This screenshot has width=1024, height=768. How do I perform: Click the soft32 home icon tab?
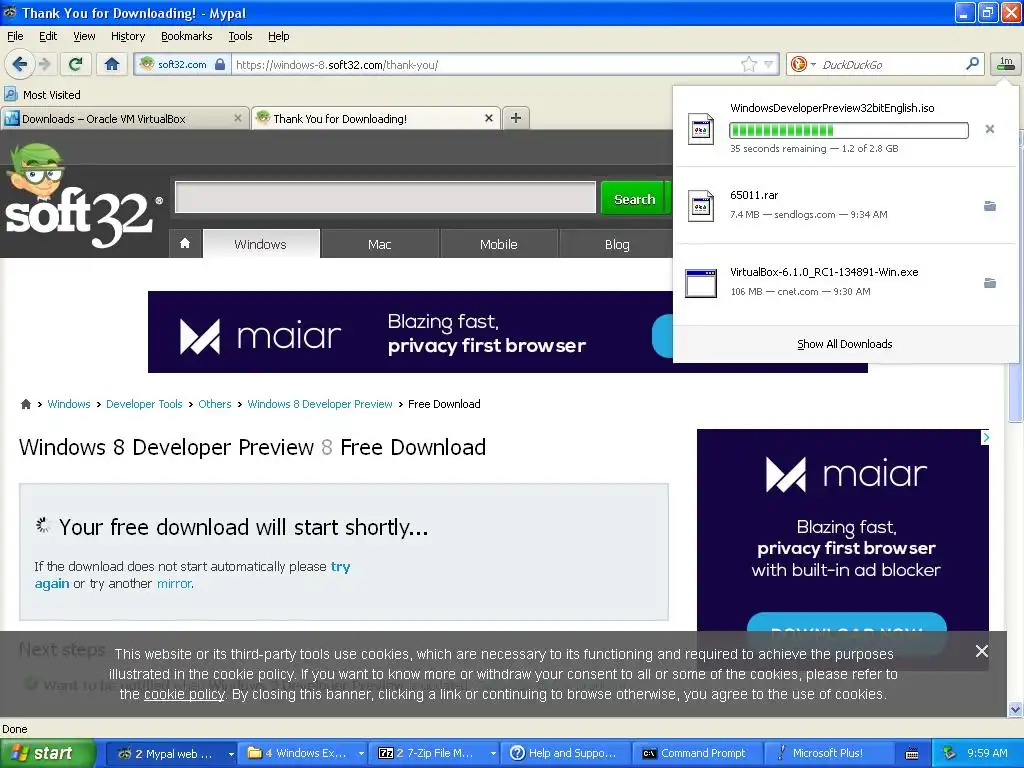pyautogui.click(x=185, y=244)
